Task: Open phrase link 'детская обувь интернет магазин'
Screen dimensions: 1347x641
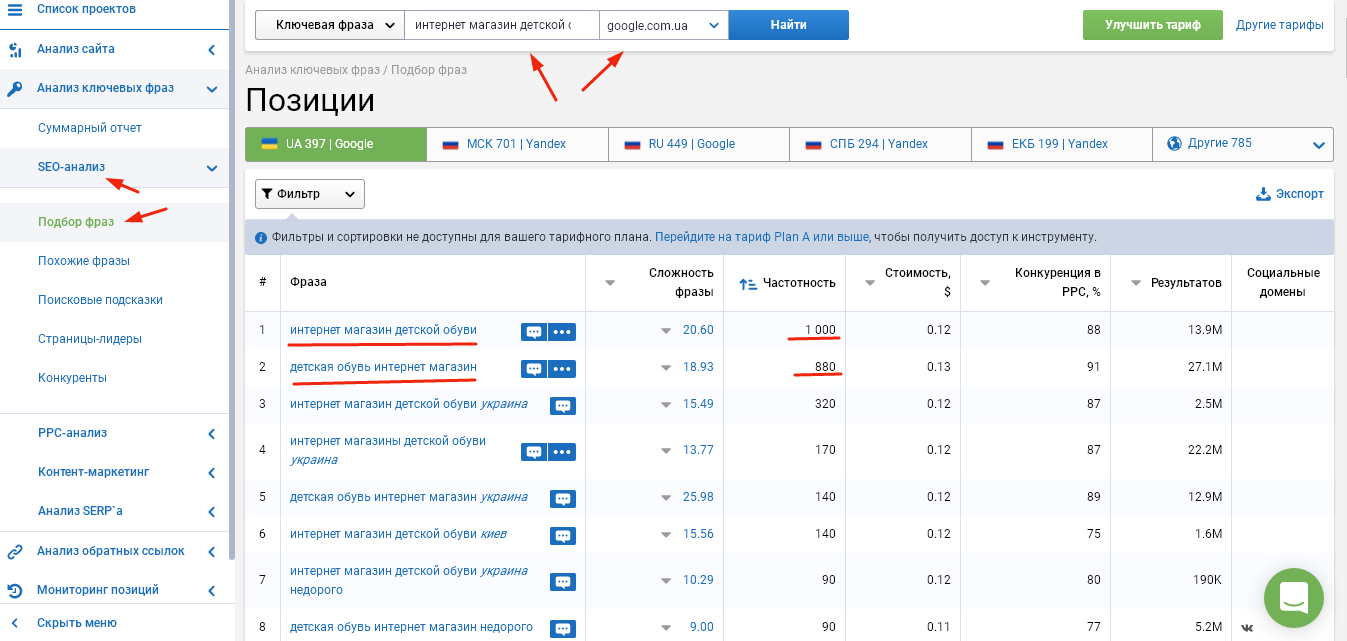Action: (x=383, y=367)
